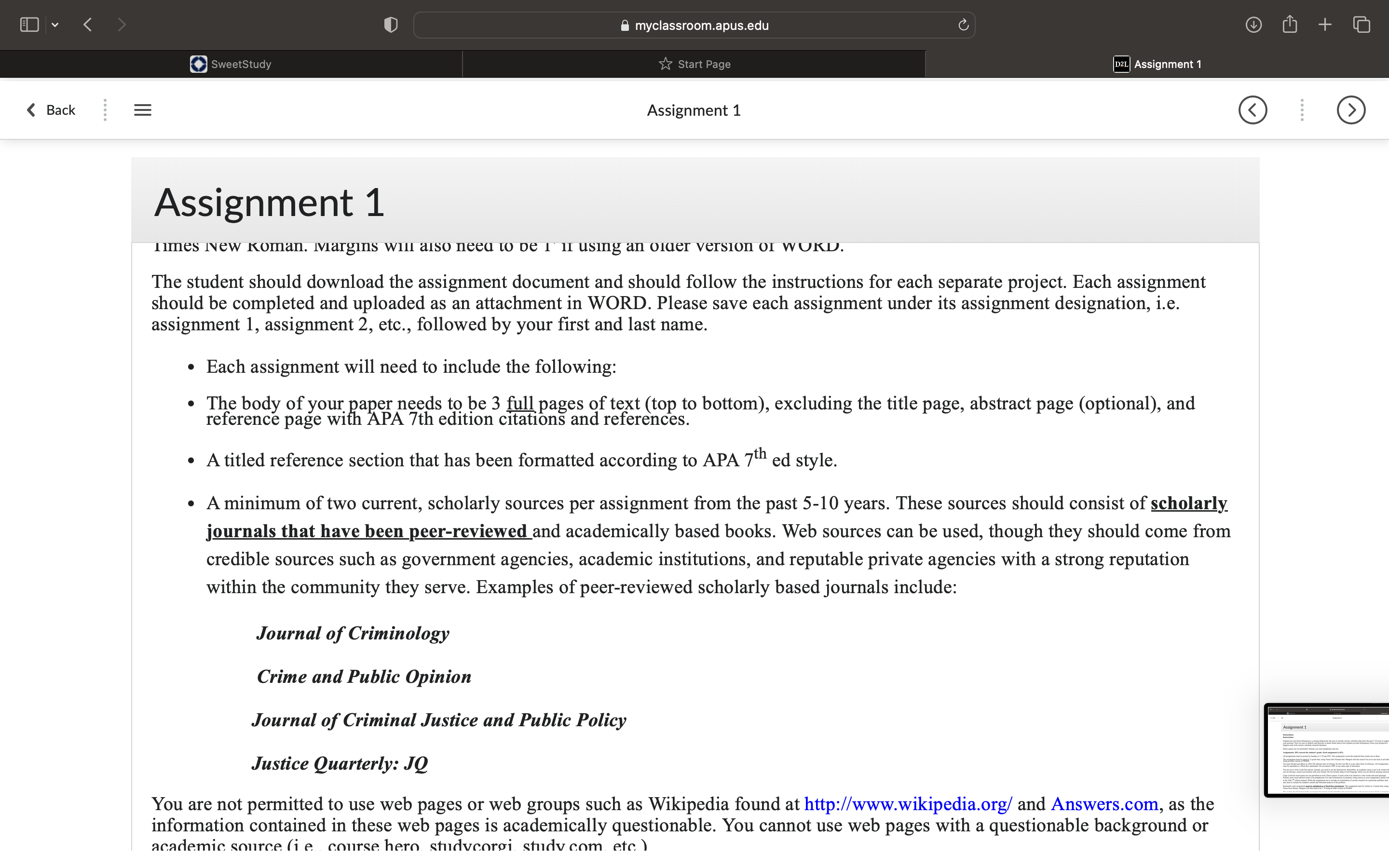This screenshot has height=868, width=1389.
Task: Click the screenshot preview thumbnail
Action: [1327, 750]
